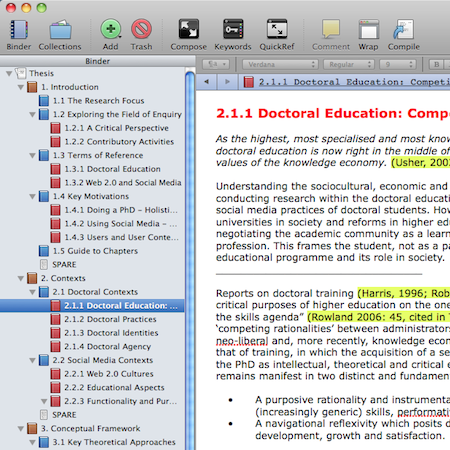Open the Collections folder icon in the toolbar

click(x=60, y=30)
